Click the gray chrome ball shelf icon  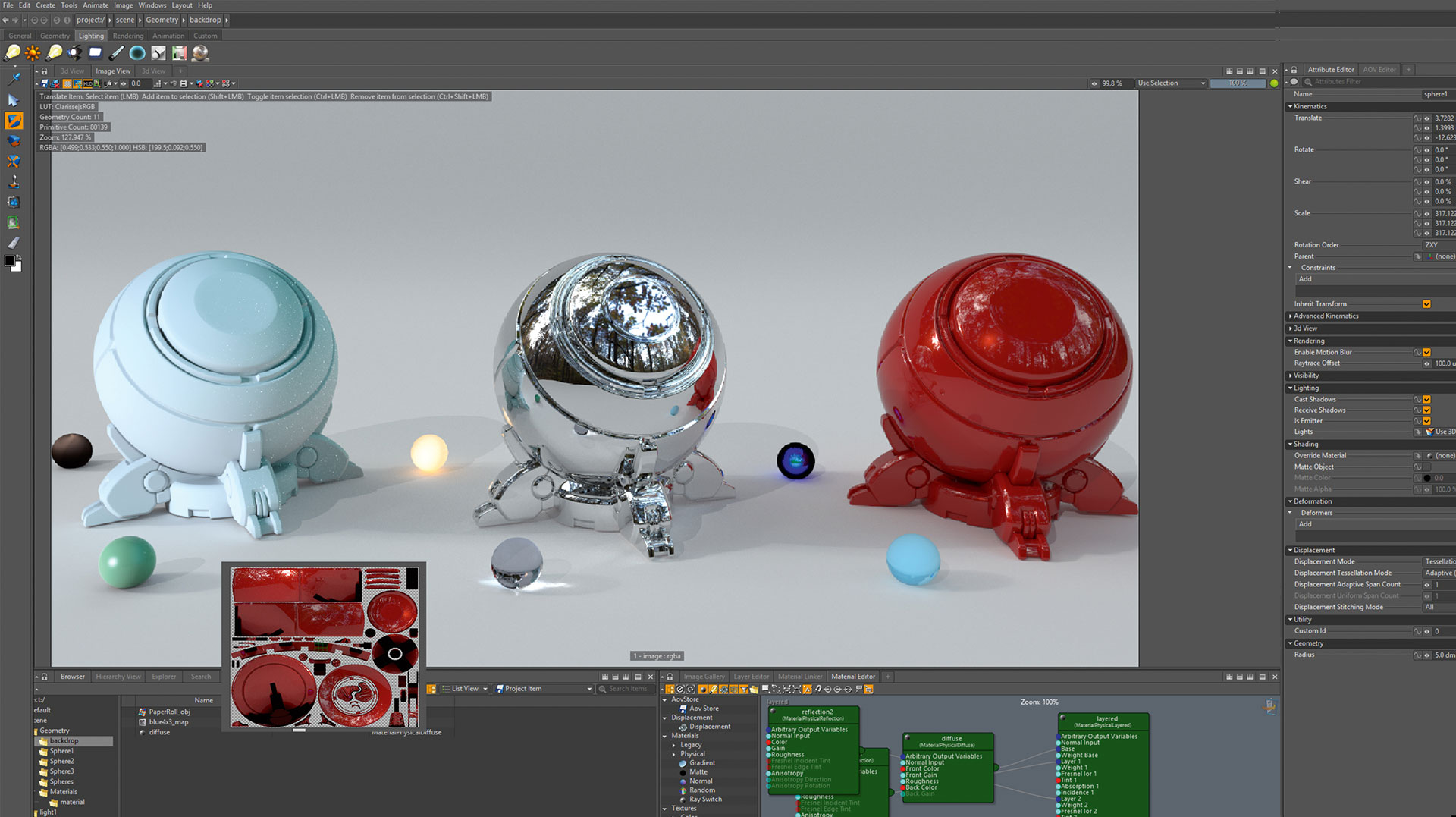click(200, 52)
